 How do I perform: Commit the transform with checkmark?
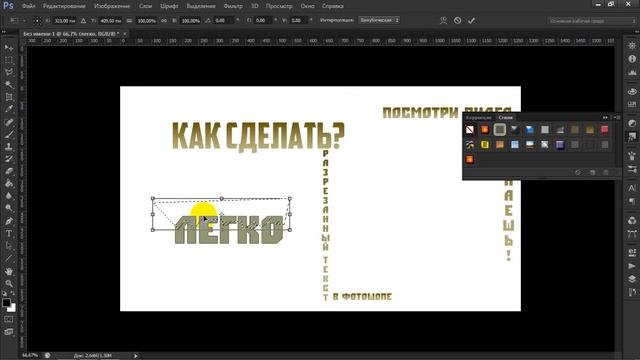[x=471, y=20]
